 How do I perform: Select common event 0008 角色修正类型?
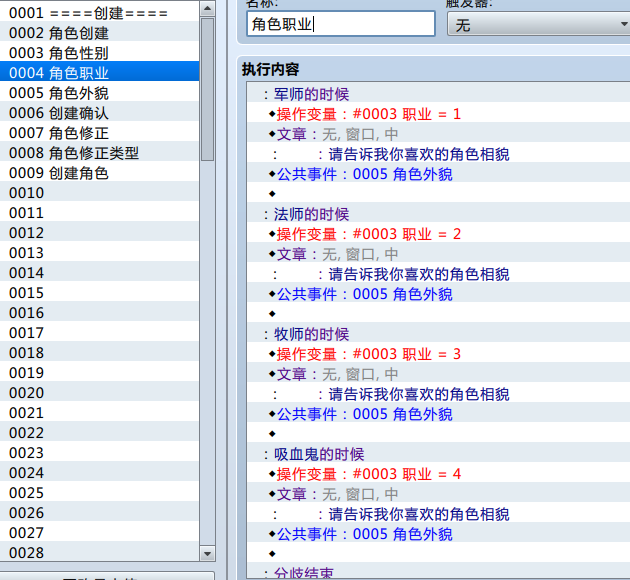[99, 153]
